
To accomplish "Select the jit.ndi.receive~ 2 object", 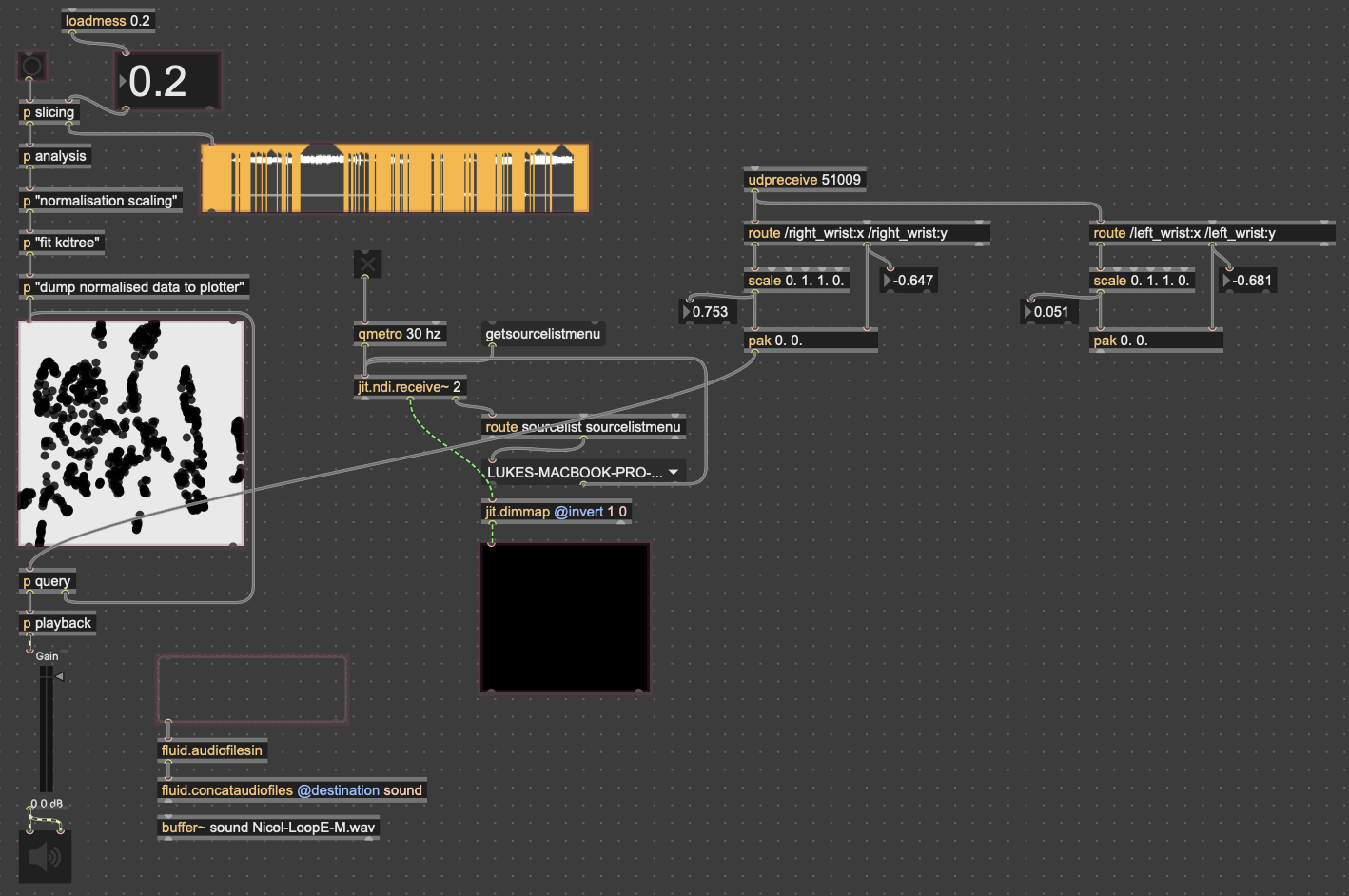I will click(x=409, y=387).
